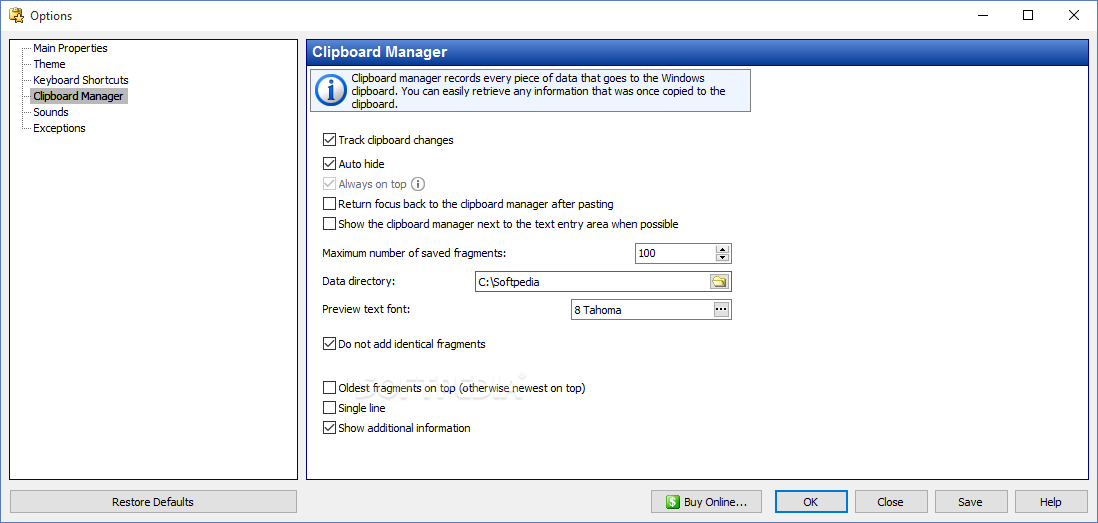Open font picker with the ellipsis button
This screenshot has width=1098, height=523.
click(721, 309)
